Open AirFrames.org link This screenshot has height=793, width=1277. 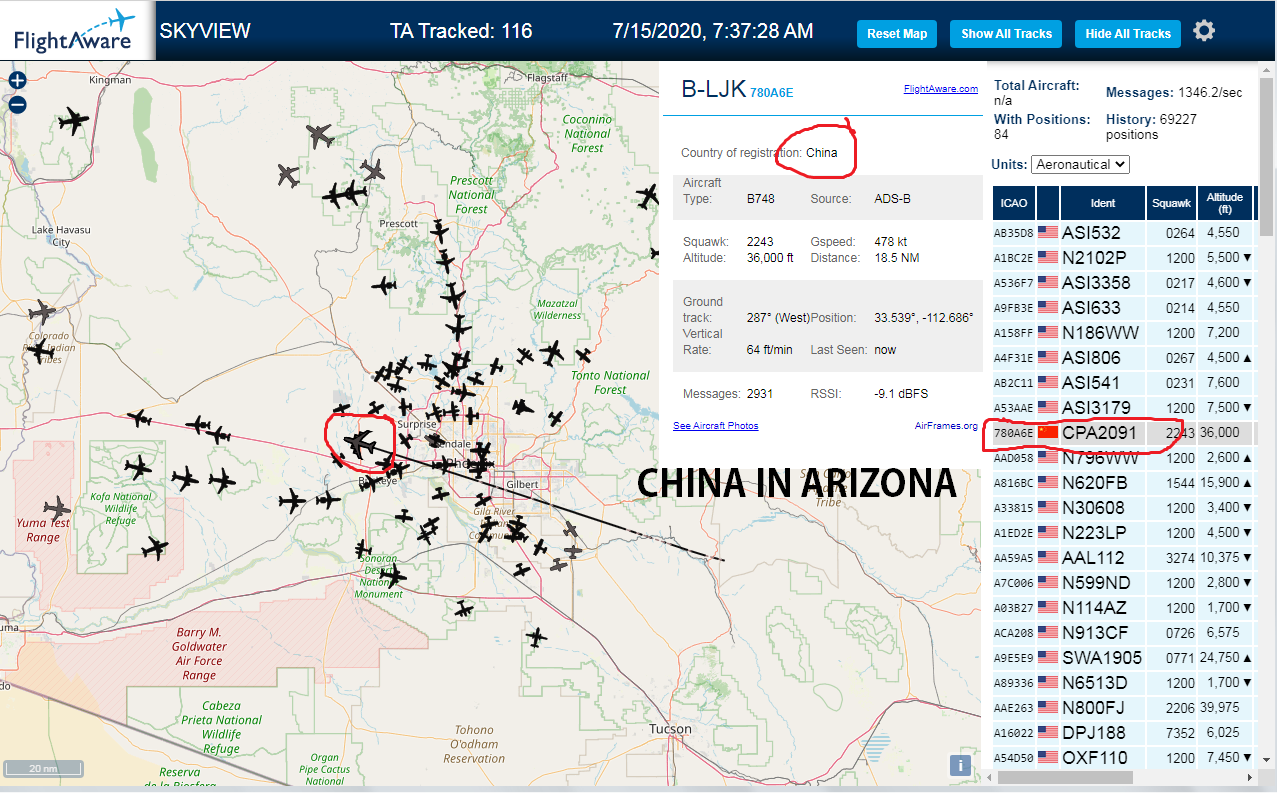coord(946,426)
